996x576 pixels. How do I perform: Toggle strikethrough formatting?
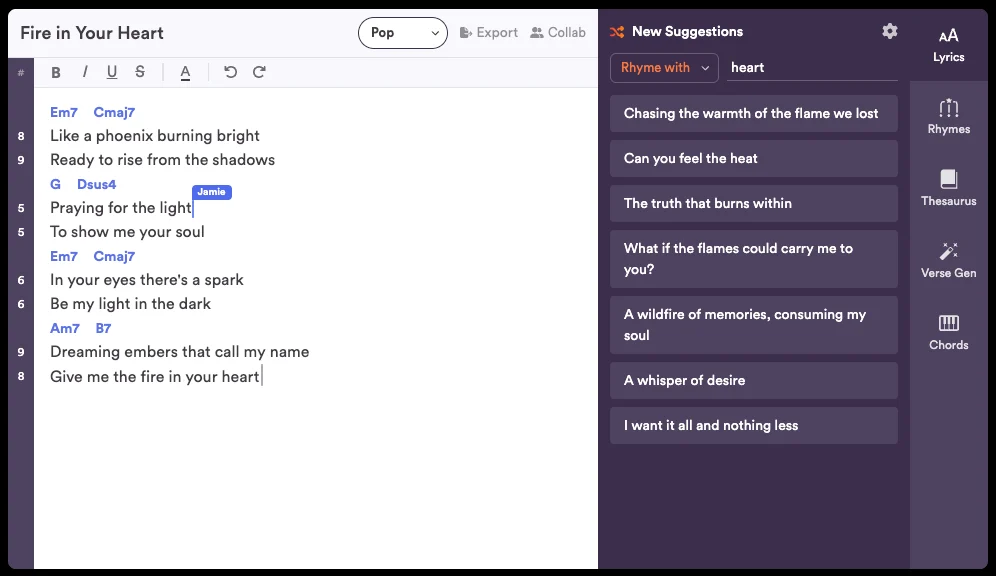point(140,72)
